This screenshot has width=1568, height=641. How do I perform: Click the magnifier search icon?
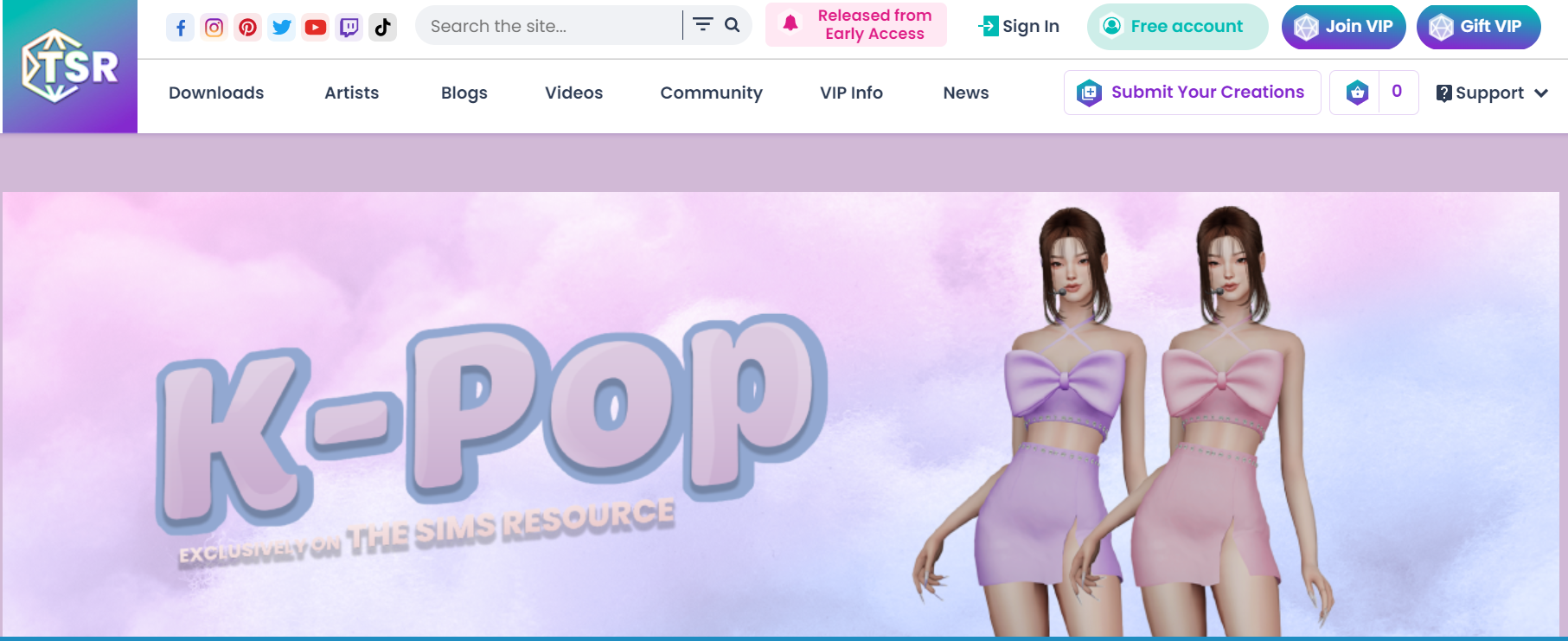click(732, 25)
